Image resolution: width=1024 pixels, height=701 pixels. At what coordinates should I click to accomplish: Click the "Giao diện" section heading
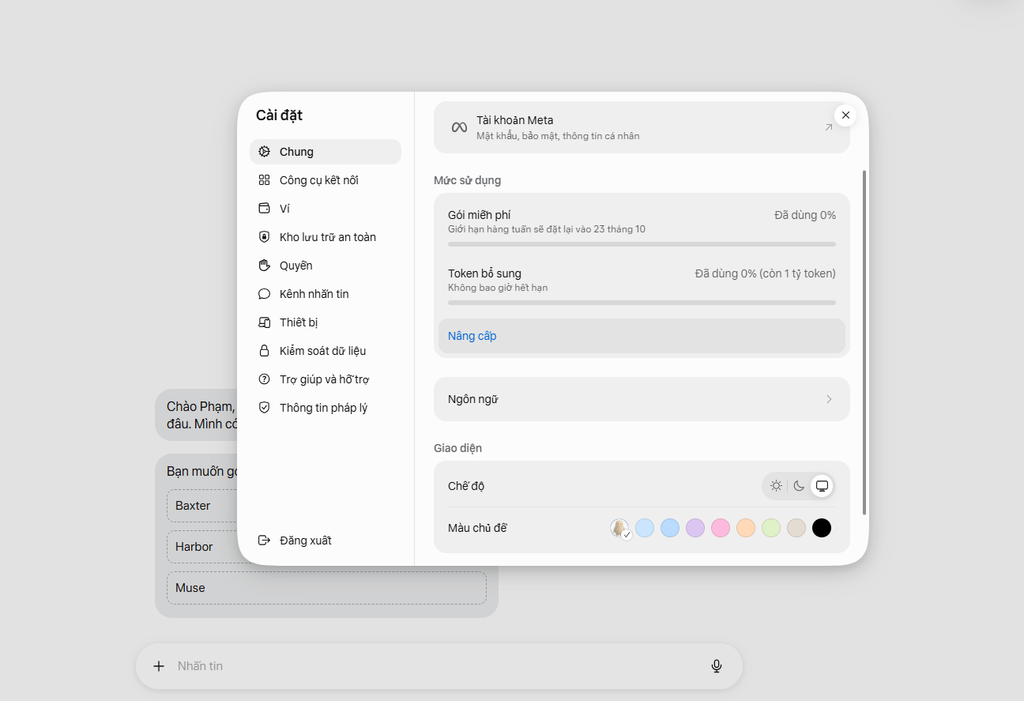pyautogui.click(x=458, y=448)
